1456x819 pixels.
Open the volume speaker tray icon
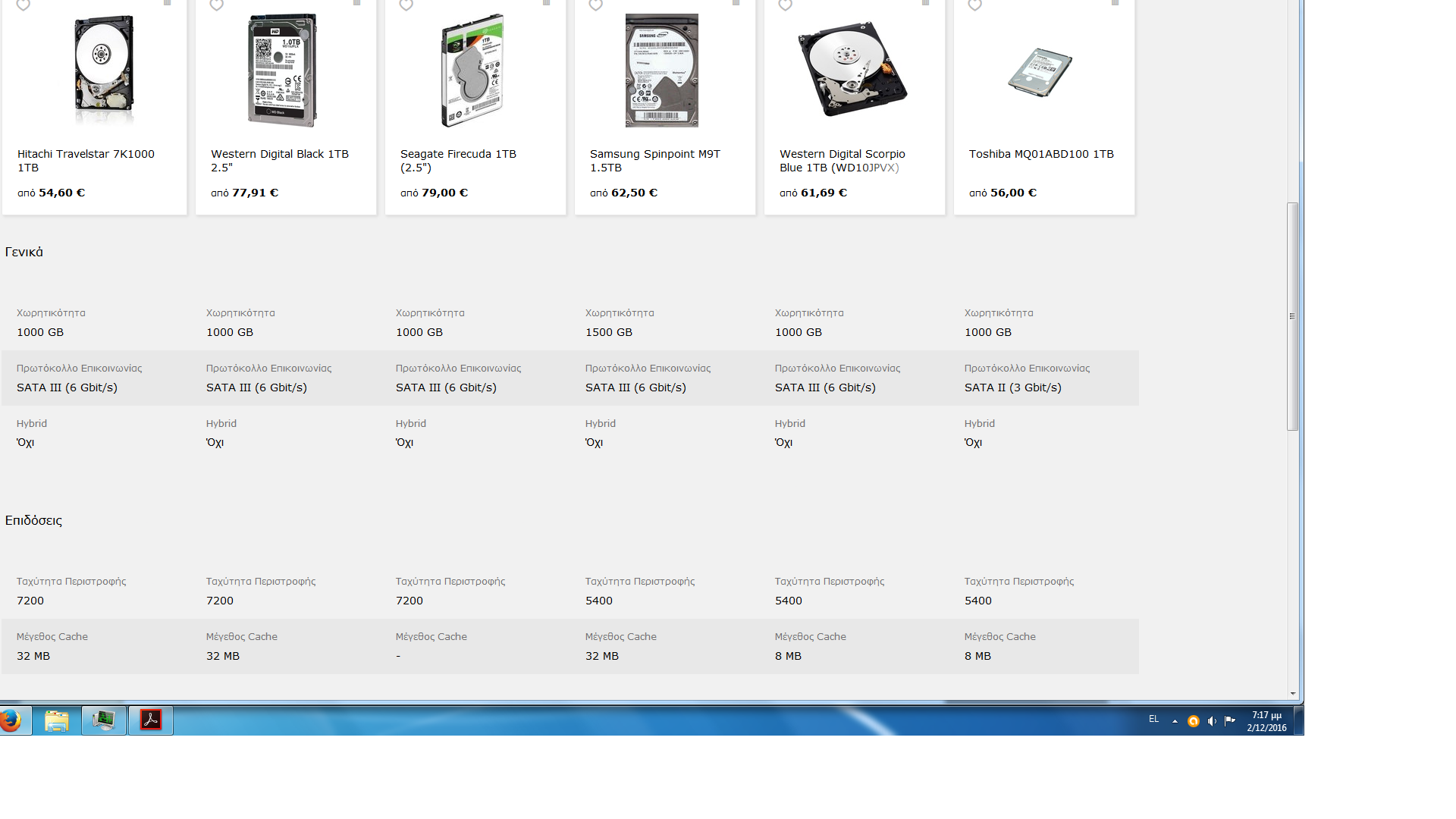click(1212, 721)
